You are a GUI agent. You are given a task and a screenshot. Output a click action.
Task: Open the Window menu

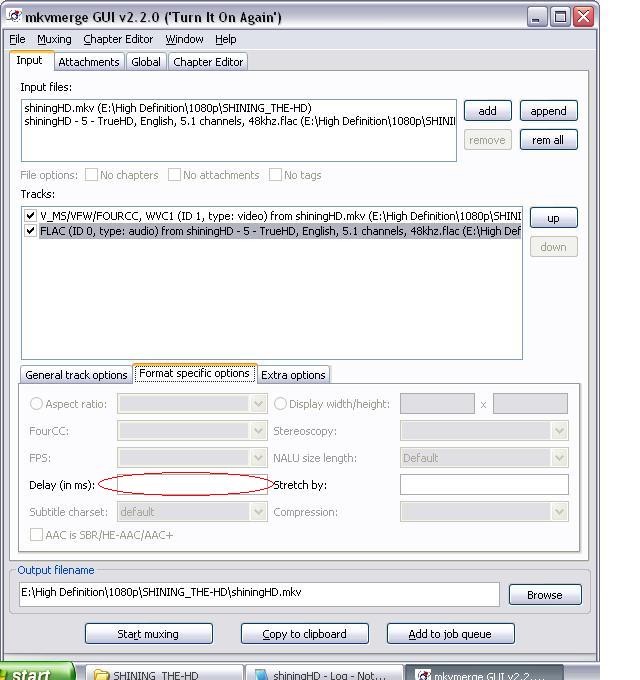pos(184,39)
